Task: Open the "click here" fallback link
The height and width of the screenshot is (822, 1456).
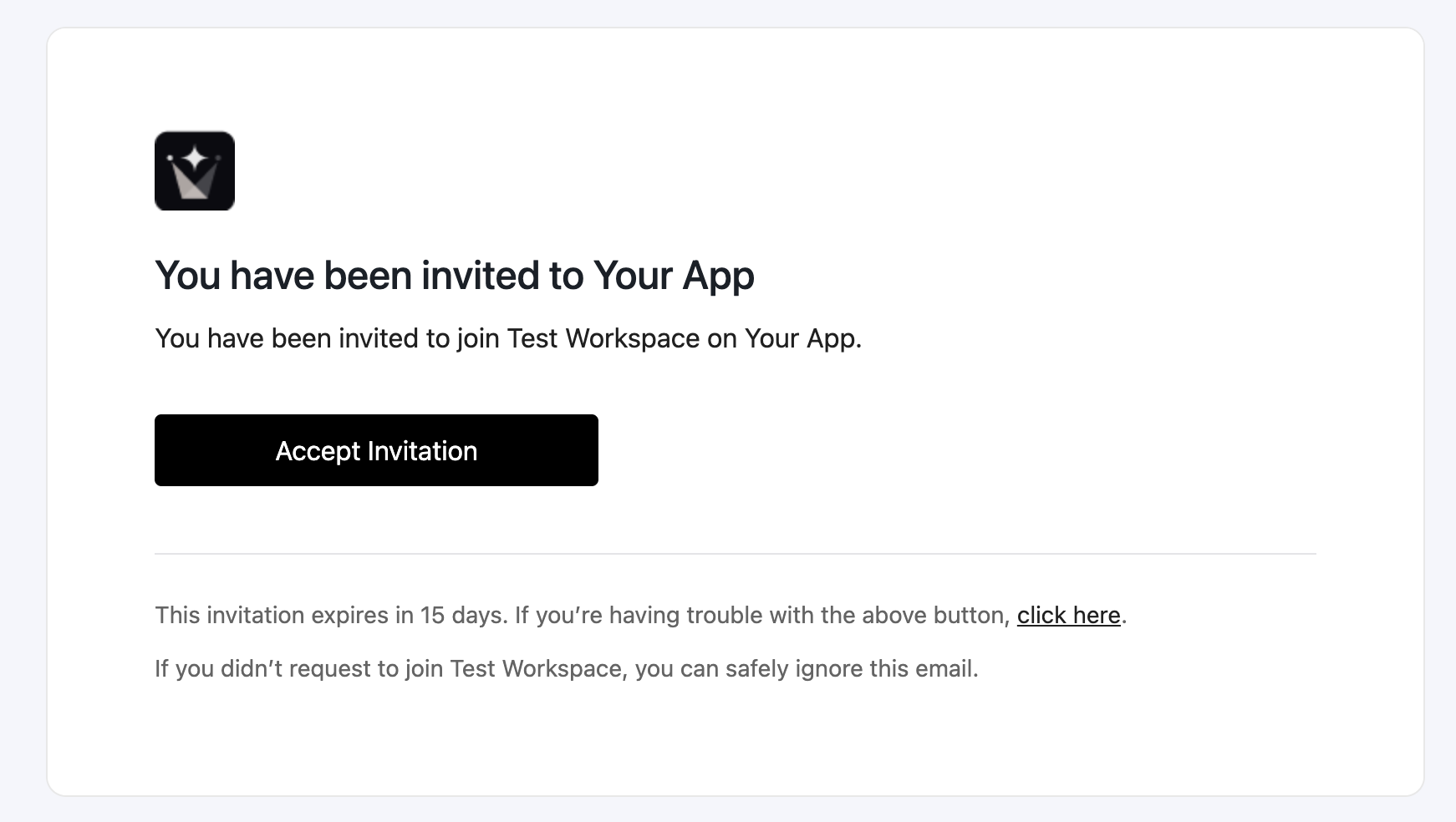Action: pos(1068,616)
